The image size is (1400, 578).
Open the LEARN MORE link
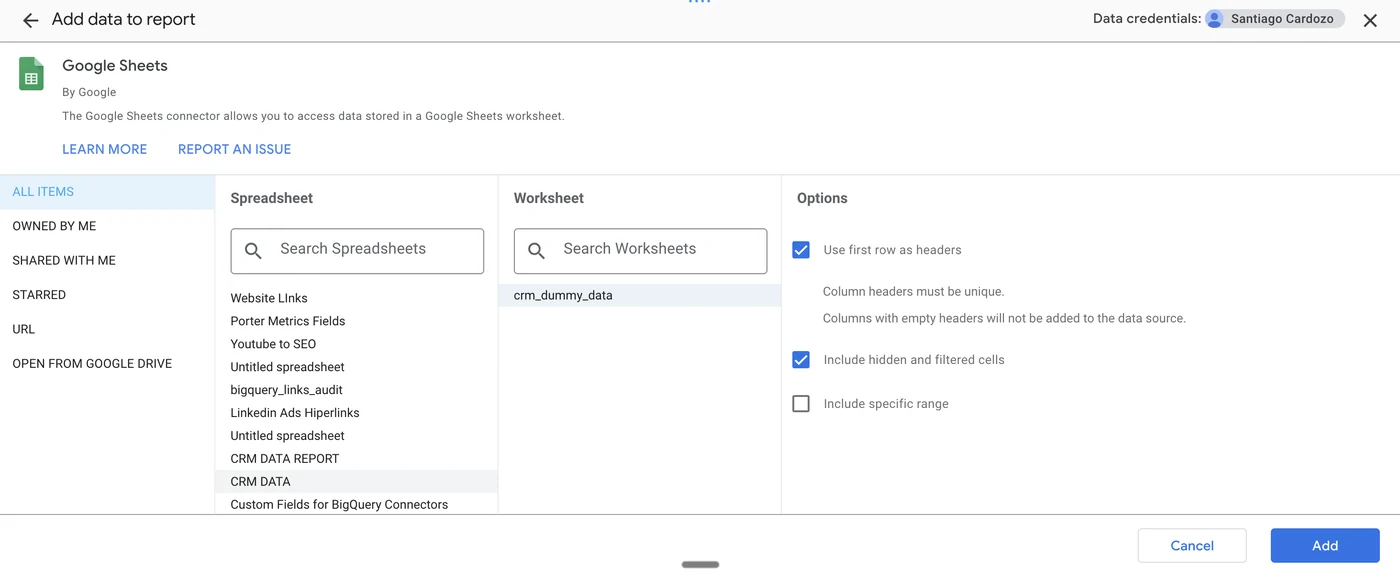click(104, 148)
